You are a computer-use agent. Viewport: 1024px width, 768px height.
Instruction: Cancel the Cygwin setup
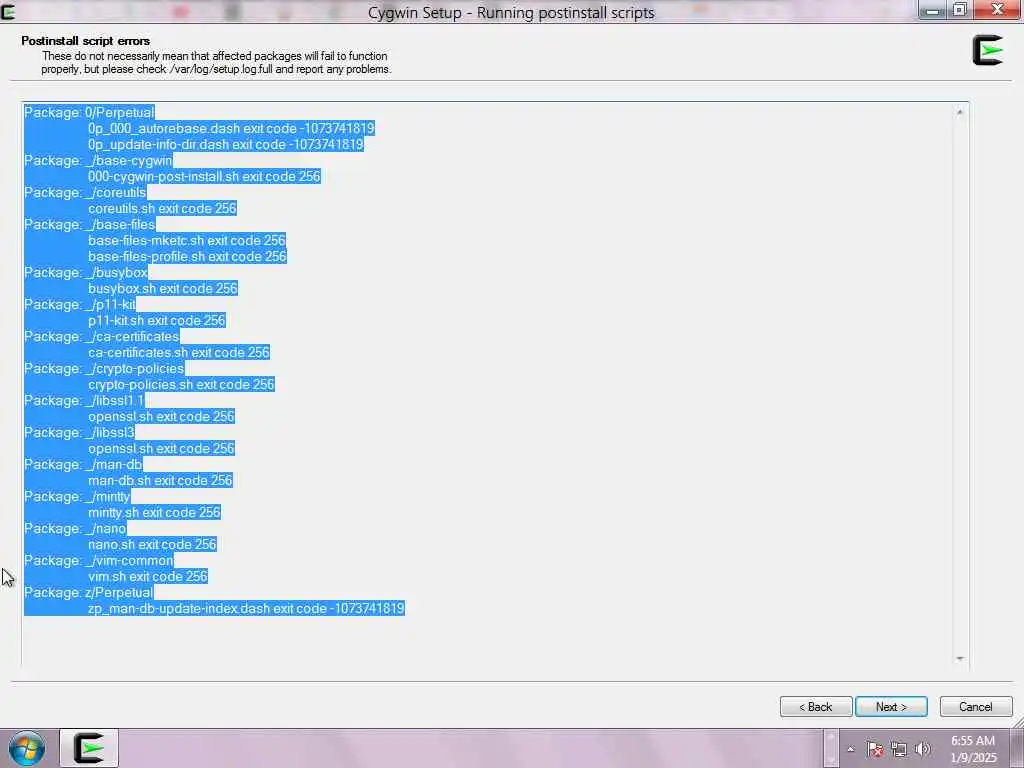pyautogui.click(x=976, y=707)
